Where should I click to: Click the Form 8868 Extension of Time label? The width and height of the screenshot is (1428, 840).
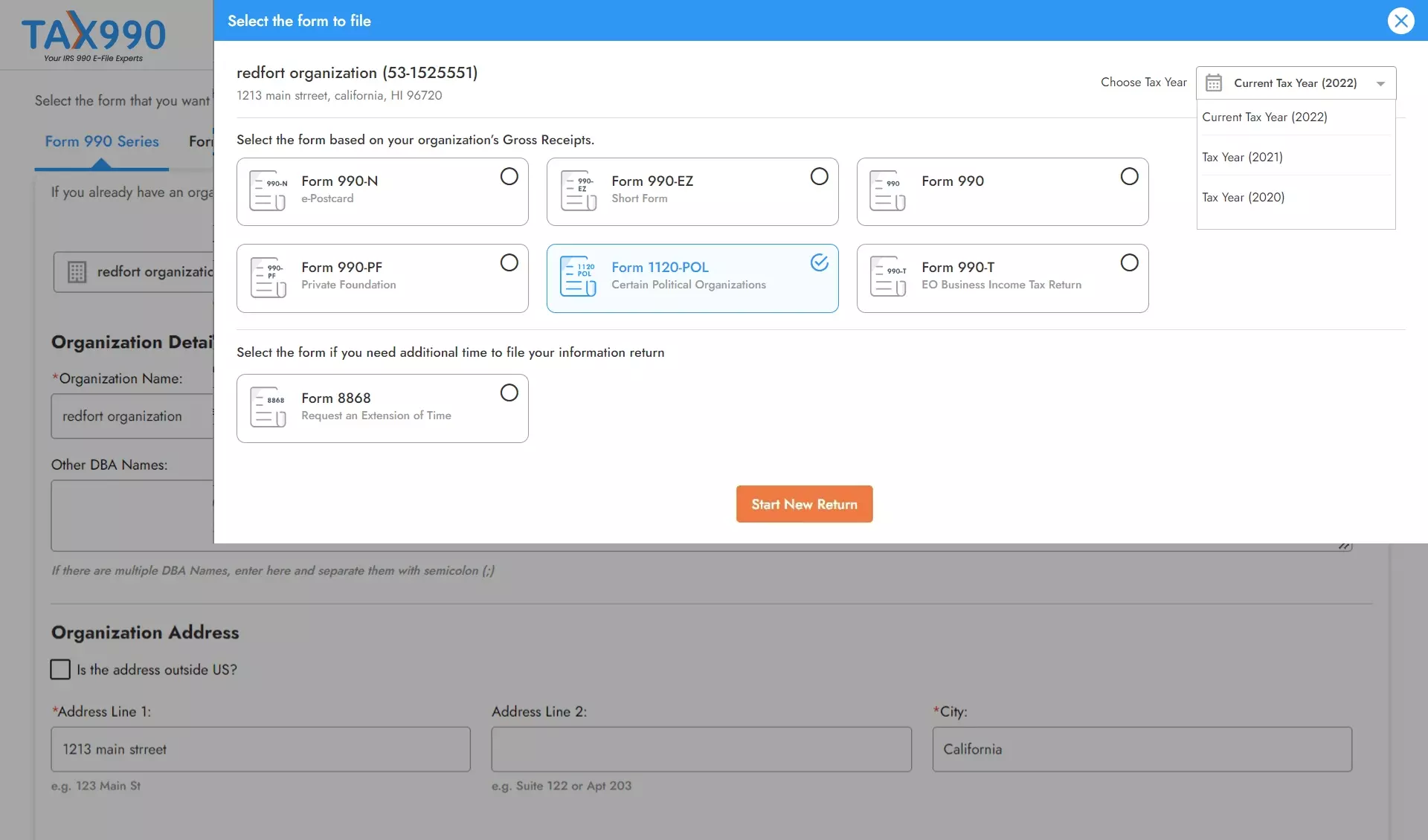coord(376,406)
